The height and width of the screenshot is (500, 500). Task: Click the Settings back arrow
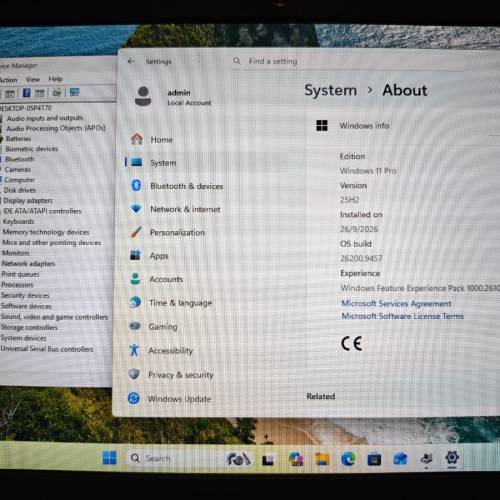(131, 61)
